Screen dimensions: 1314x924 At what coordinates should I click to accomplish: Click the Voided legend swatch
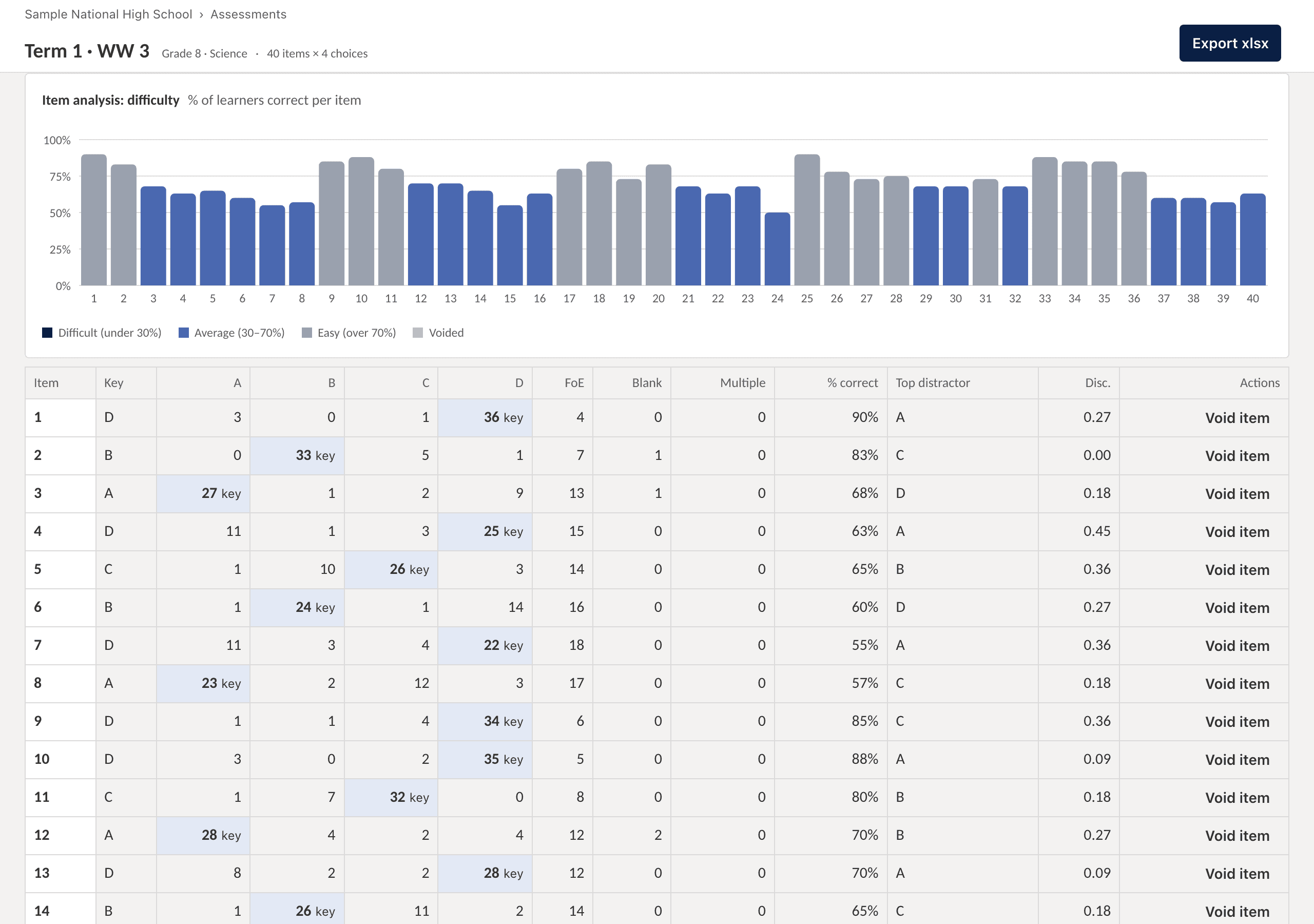[x=418, y=333]
